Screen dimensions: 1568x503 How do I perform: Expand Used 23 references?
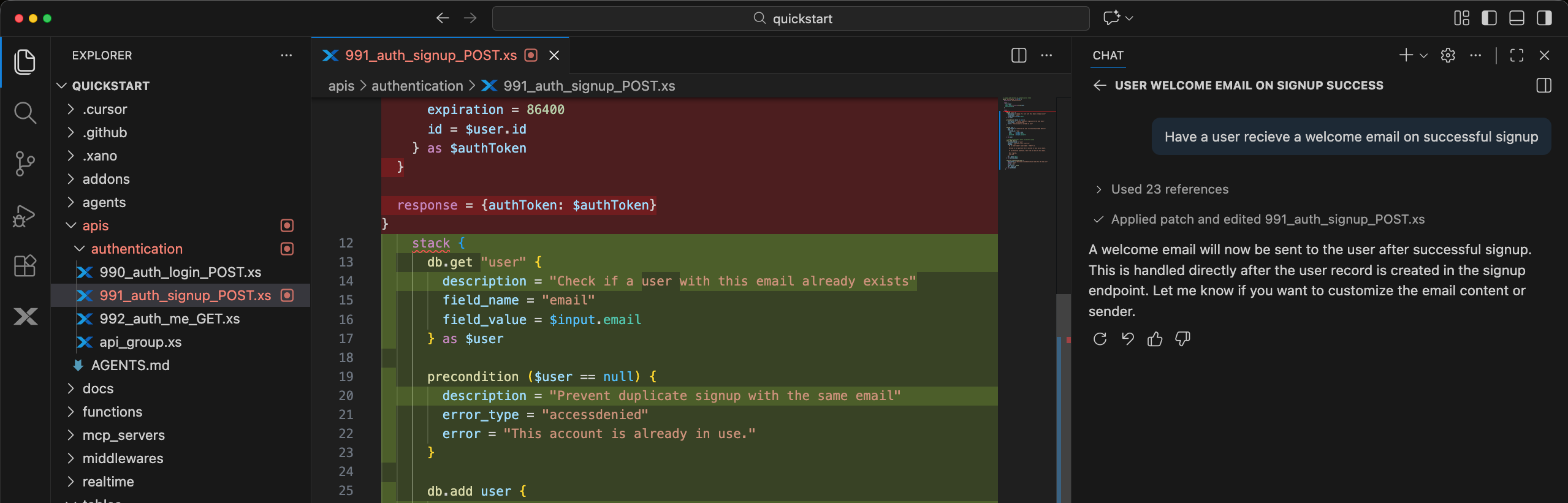(1162, 189)
